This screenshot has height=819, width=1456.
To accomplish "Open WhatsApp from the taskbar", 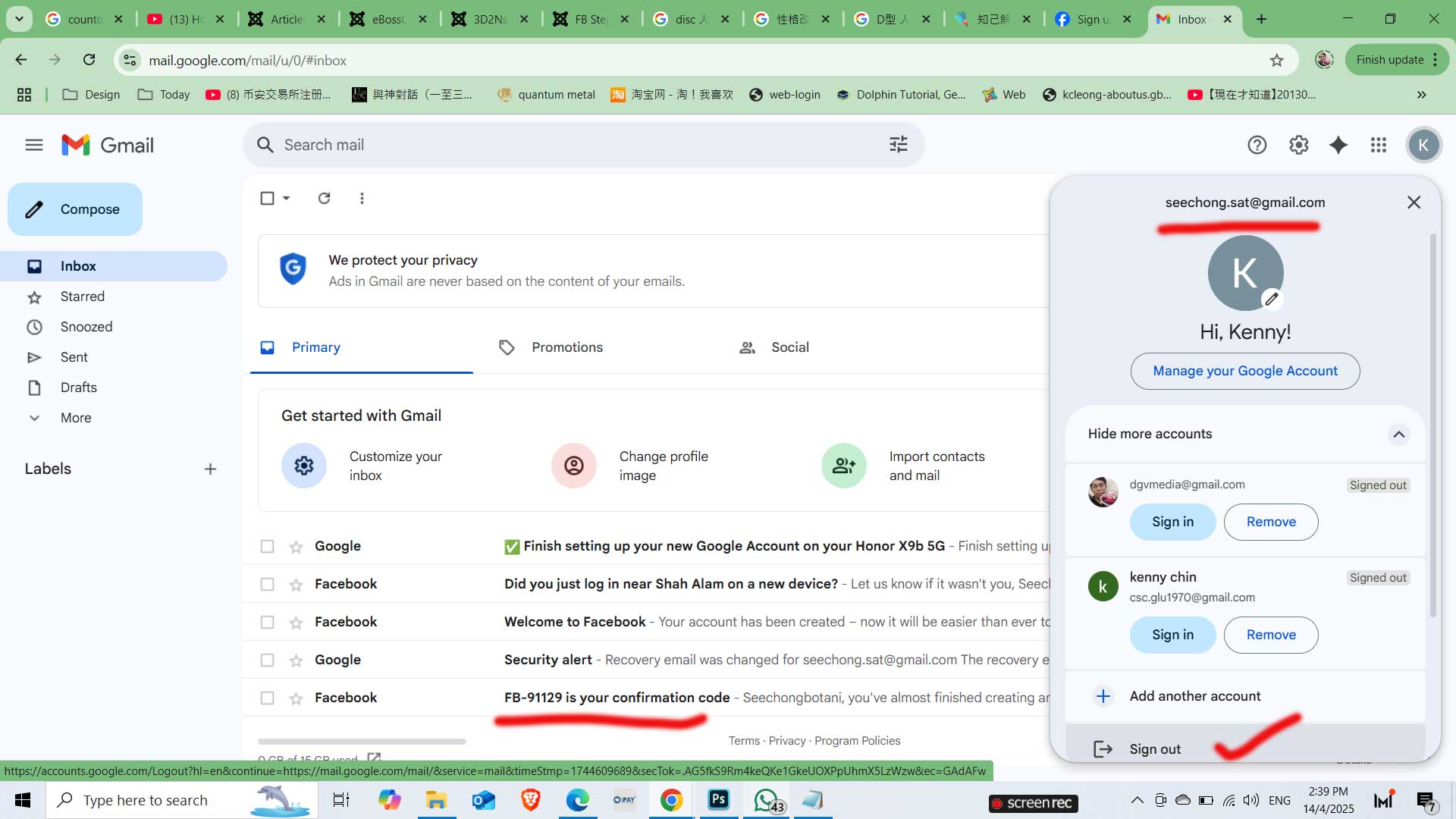I will pos(767,801).
